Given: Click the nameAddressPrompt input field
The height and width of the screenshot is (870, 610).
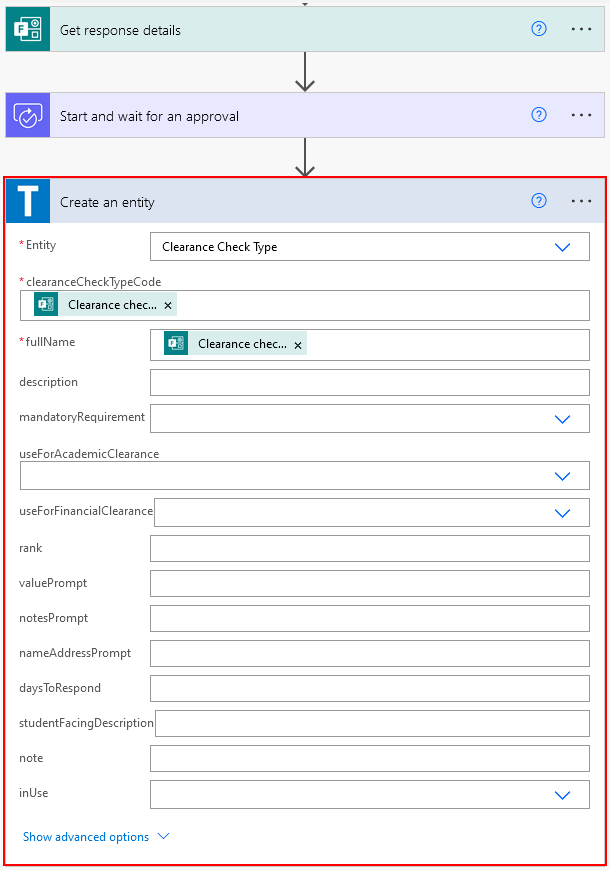Looking at the screenshot, I should pos(370,654).
